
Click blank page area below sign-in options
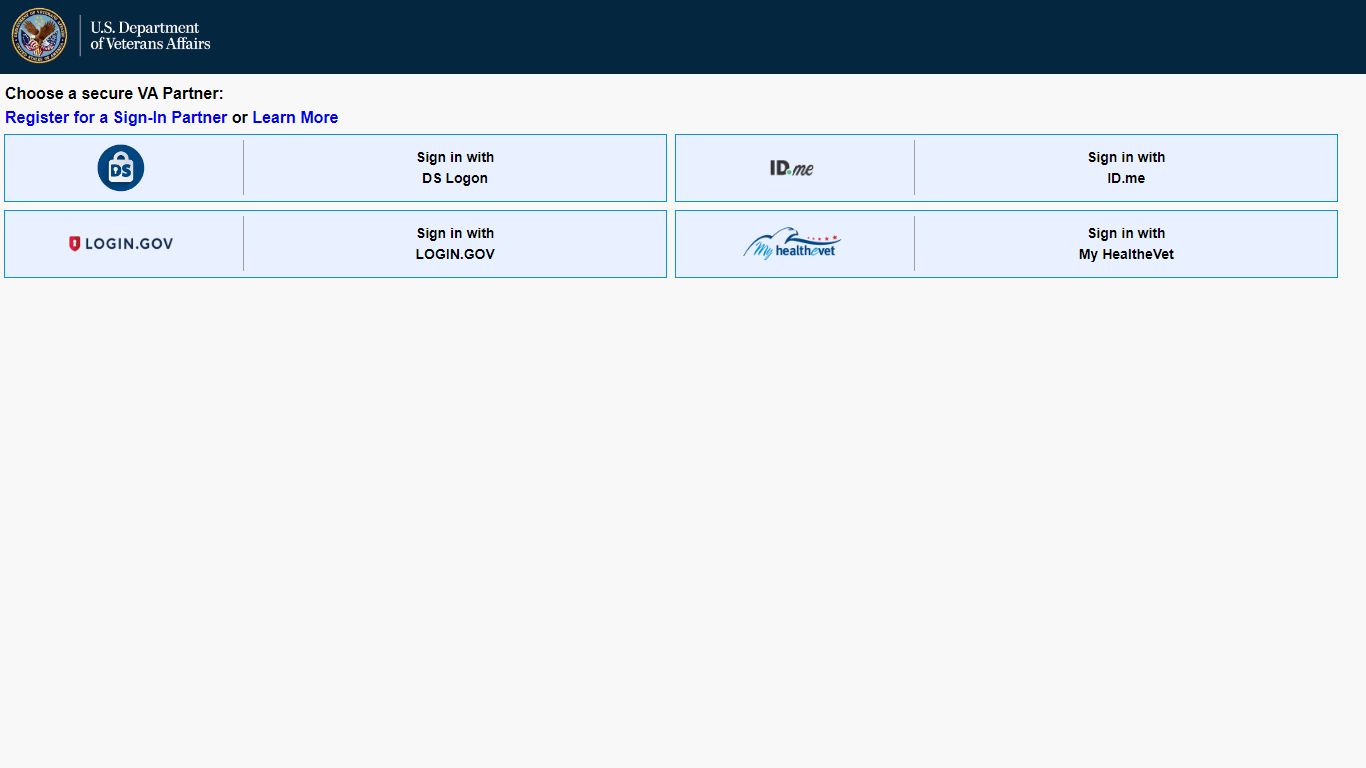[683, 520]
